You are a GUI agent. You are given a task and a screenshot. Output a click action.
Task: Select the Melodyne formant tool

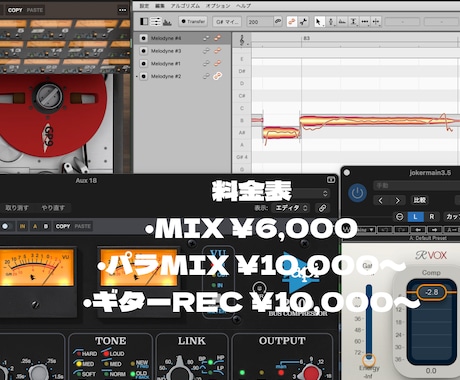(342, 22)
